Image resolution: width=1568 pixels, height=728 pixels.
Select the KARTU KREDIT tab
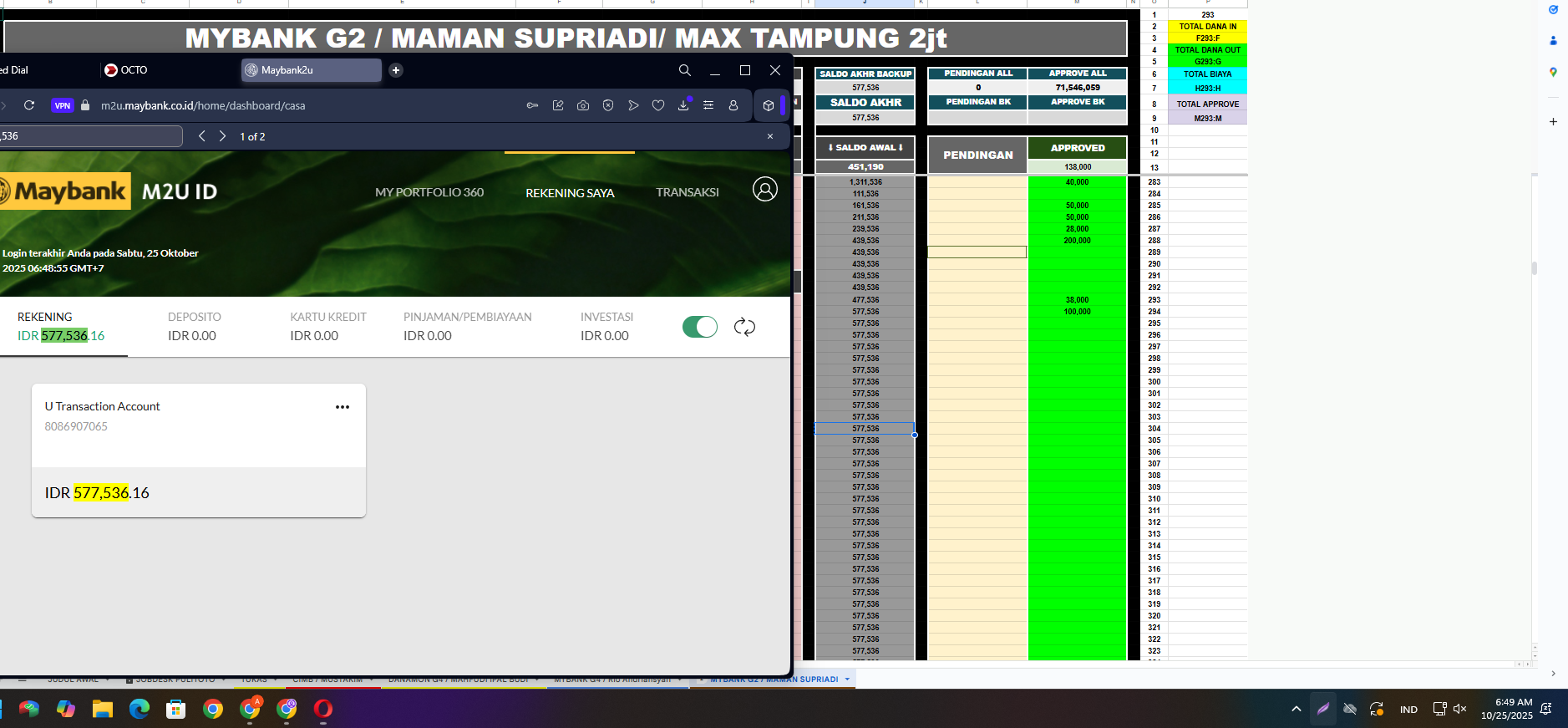point(328,326)
